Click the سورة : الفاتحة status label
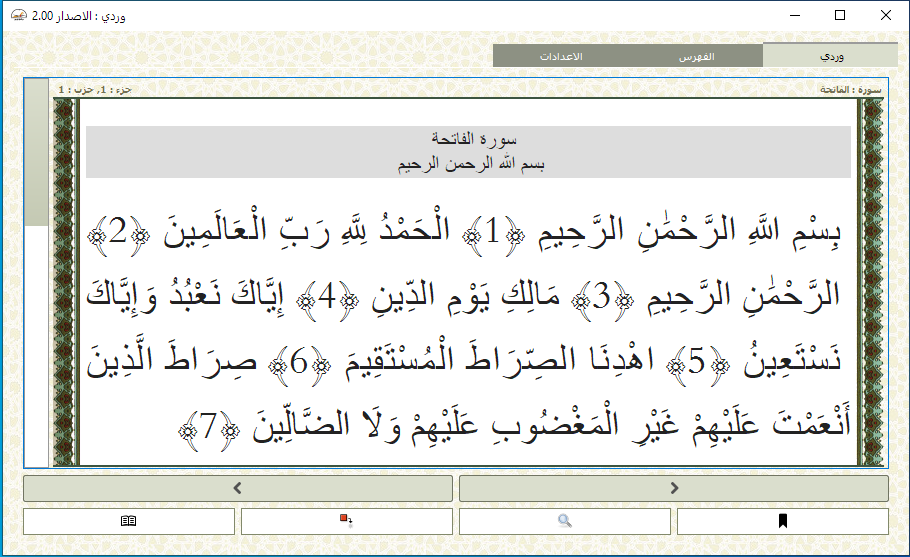 click(x=850, y=89)
